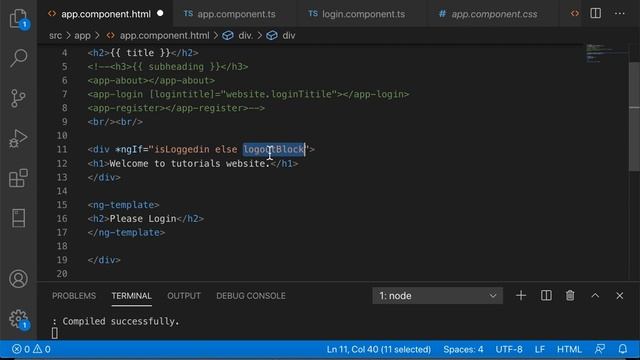Open the Accounts menu icon
Screen dimensions: 640x360
(18, 279)
